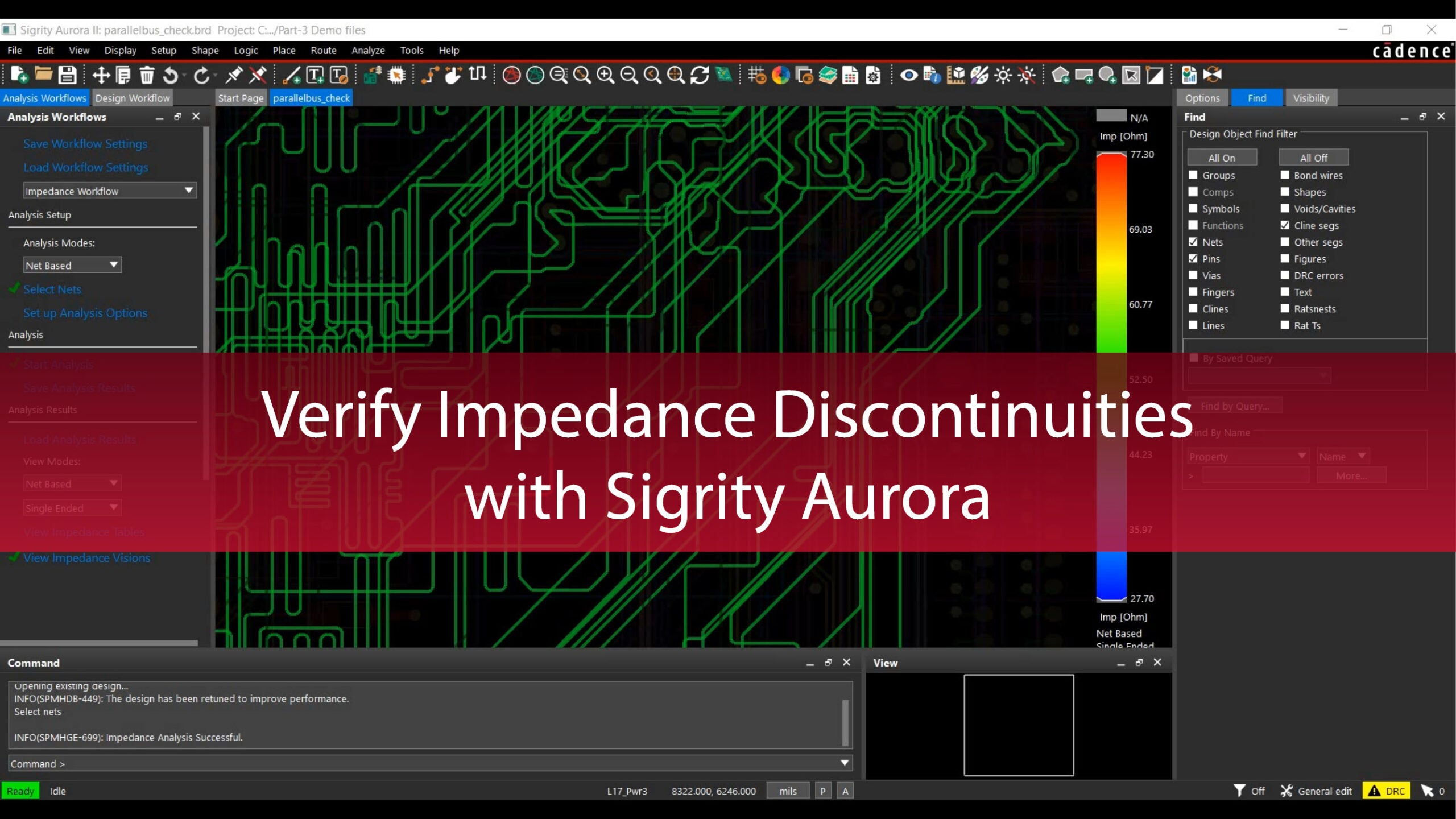This screenshot has width=1456, height=819.
Task: Click the Copy objects toolbar icon
Action: click(123, 75)
